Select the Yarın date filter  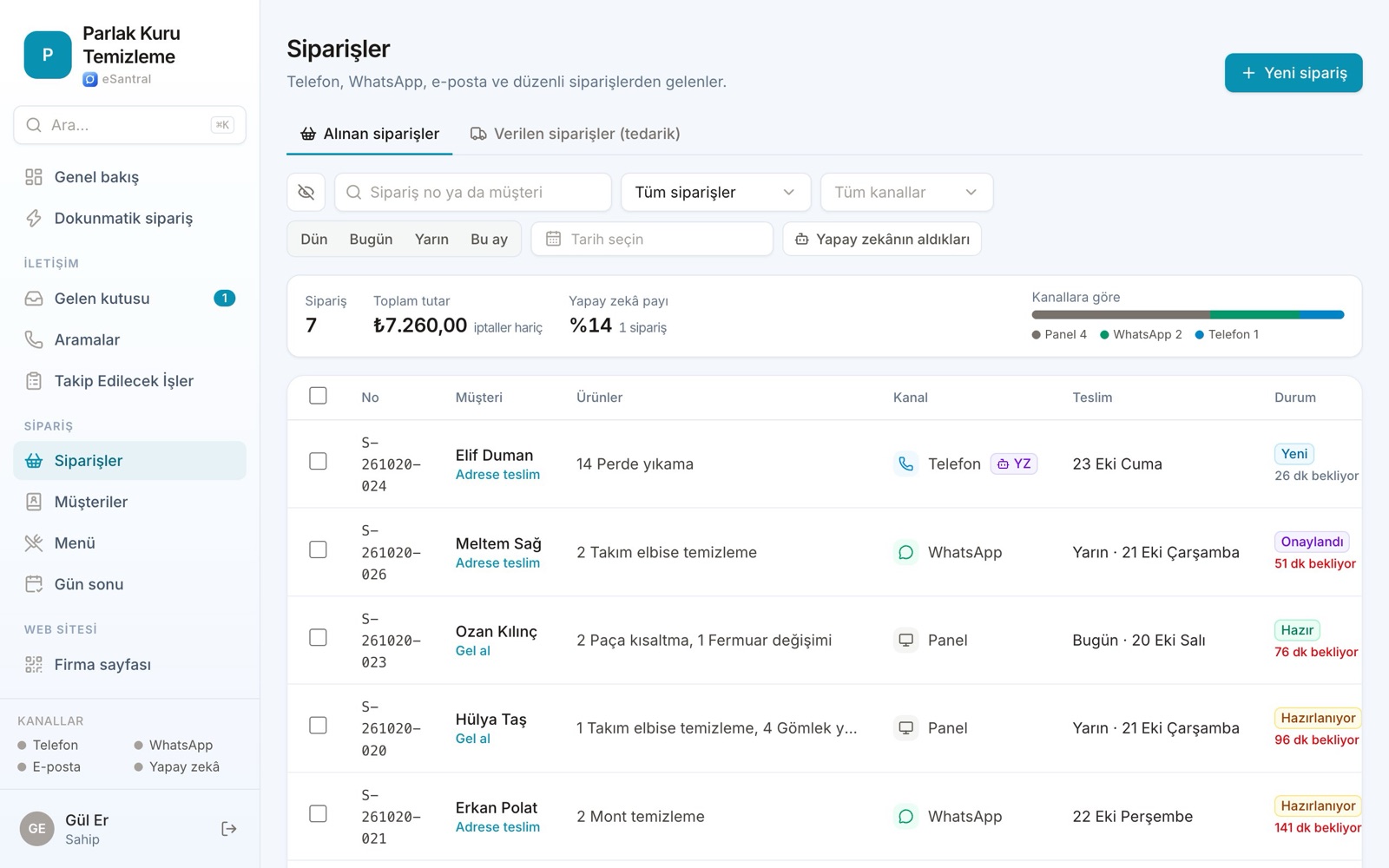(x=431, y=239)
